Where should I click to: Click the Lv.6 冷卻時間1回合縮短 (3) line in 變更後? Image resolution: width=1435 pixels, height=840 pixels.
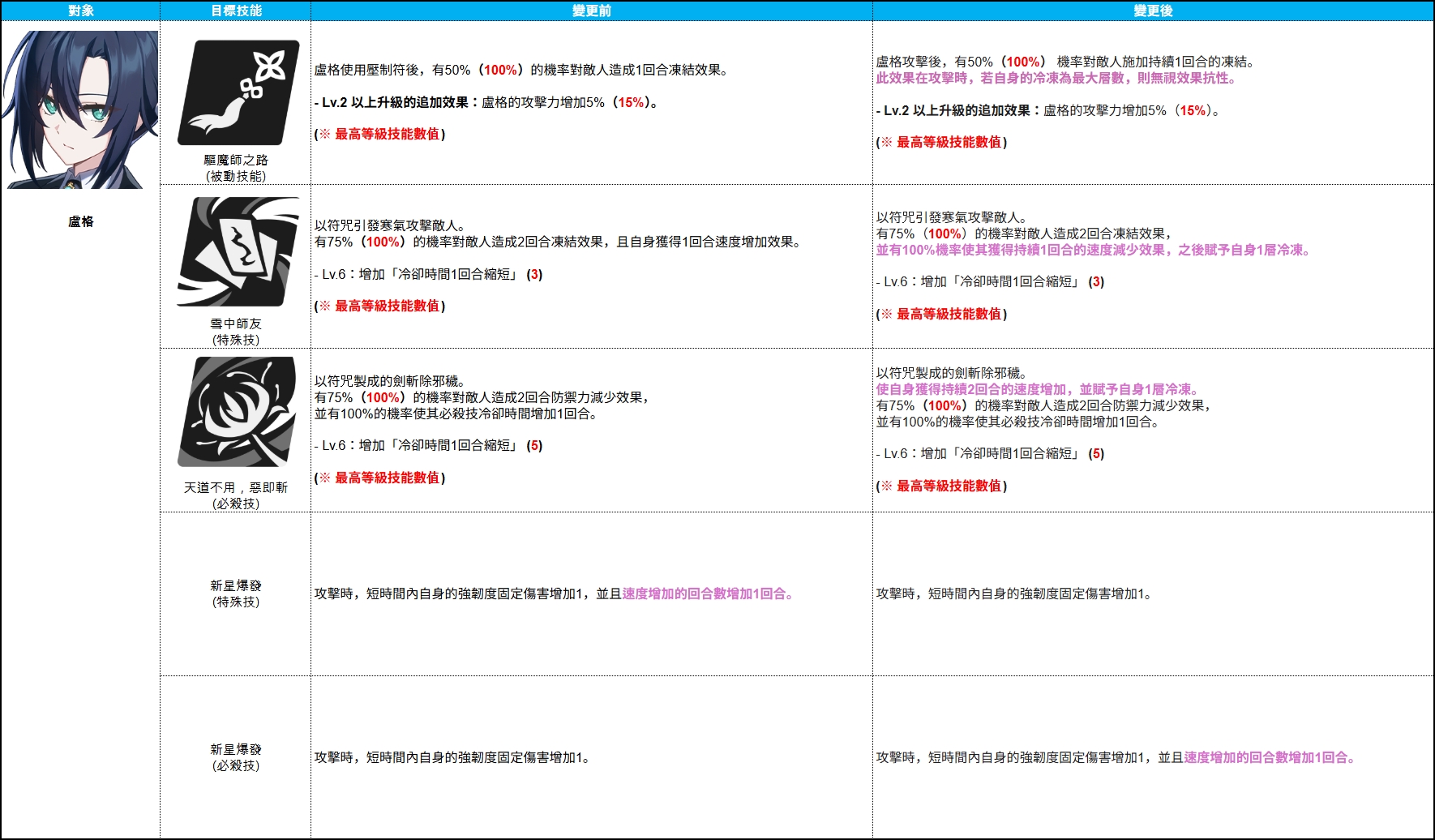[x=991, y=281]
